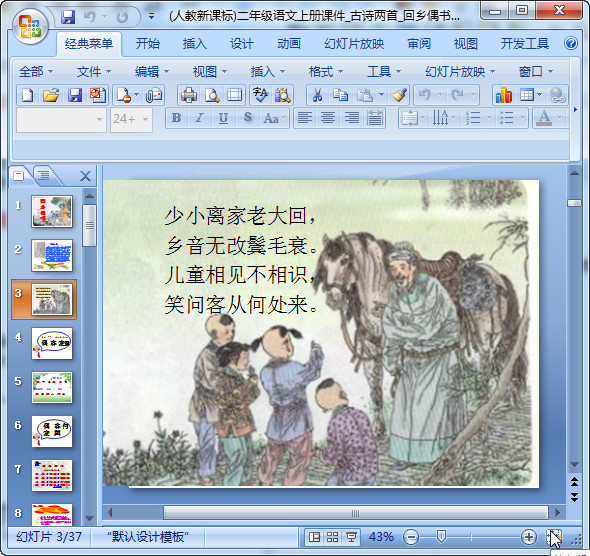Cut selection with the scissors icon
This screenshot has height=556, width=590.
(x=317, y=95)
